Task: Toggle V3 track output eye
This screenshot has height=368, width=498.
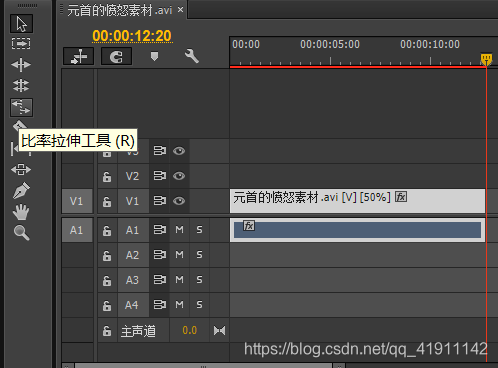Action: point(179,151)
